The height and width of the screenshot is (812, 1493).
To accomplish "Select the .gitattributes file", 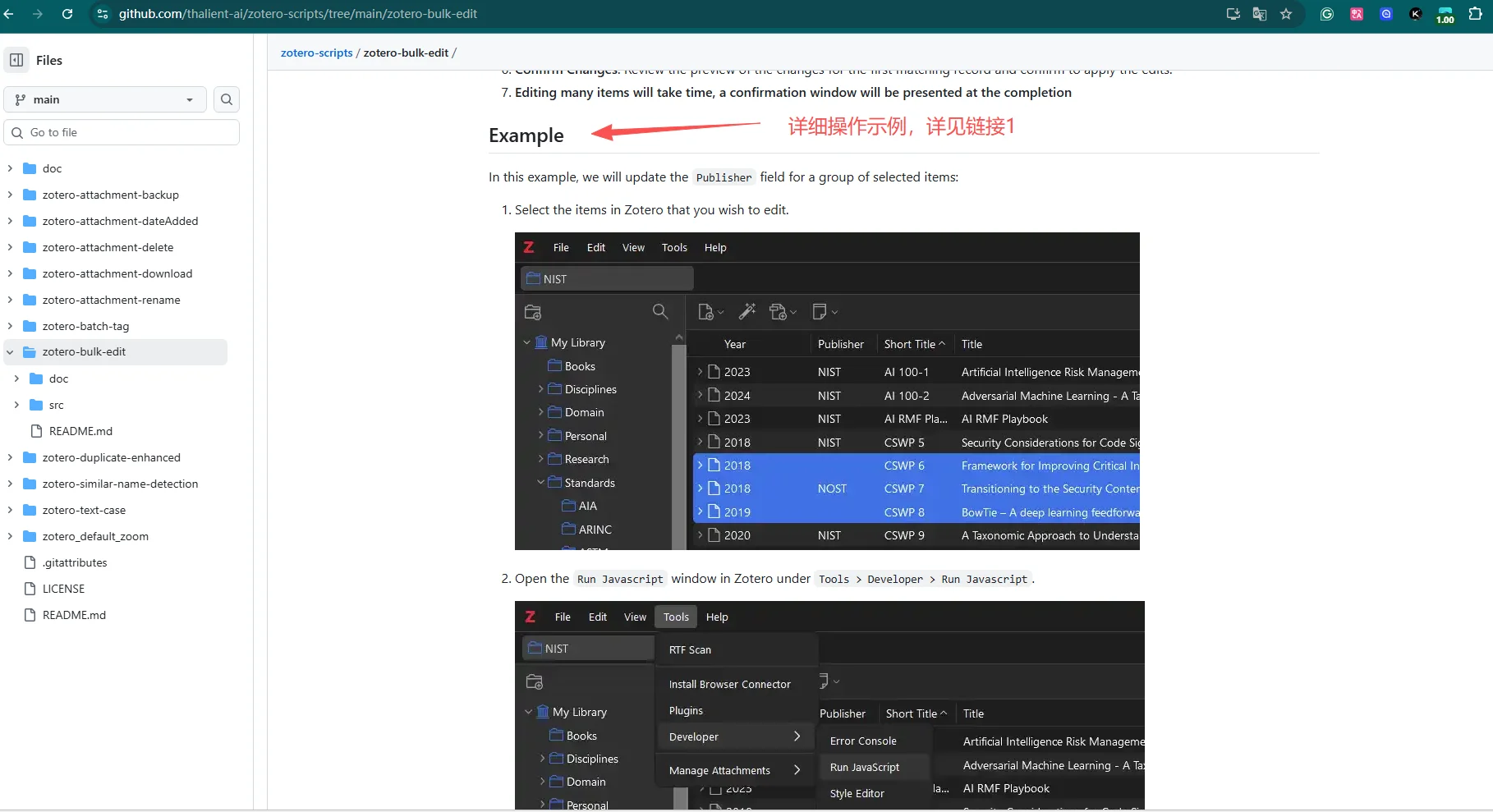I will pyautogui.click(x=74, y=562).
